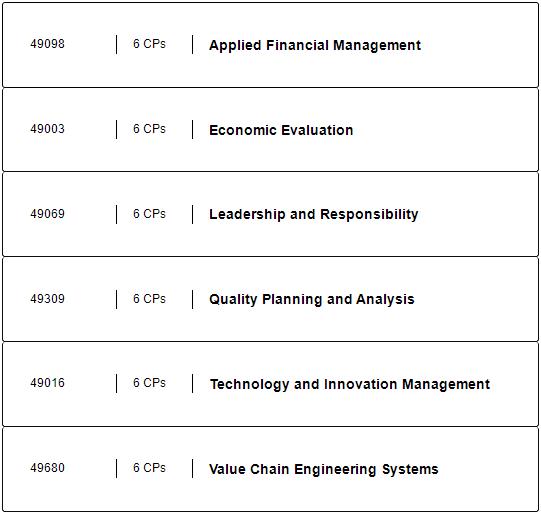Open the Applied Financial Management subject
Image resolution: width=541 pixels, height=514 pixels.
(x=315, y=45)
